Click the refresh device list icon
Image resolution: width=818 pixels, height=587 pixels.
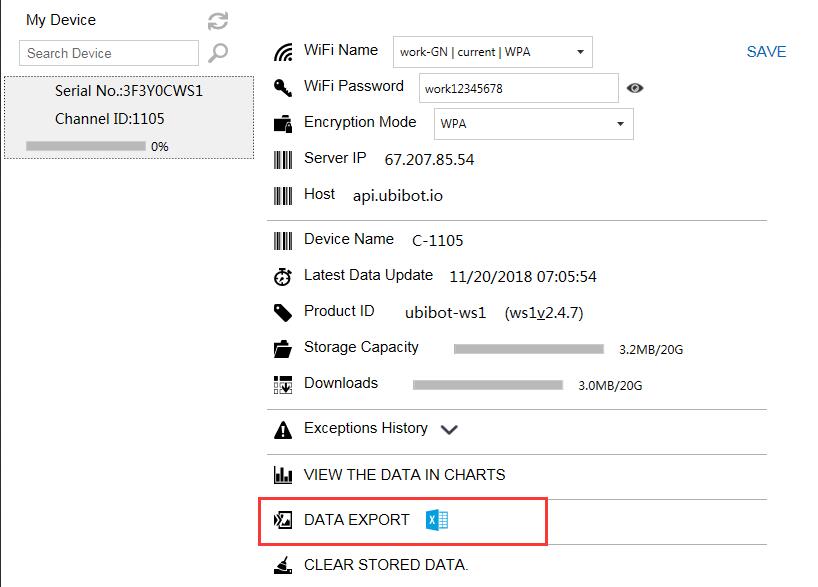[x=218, y=21]
